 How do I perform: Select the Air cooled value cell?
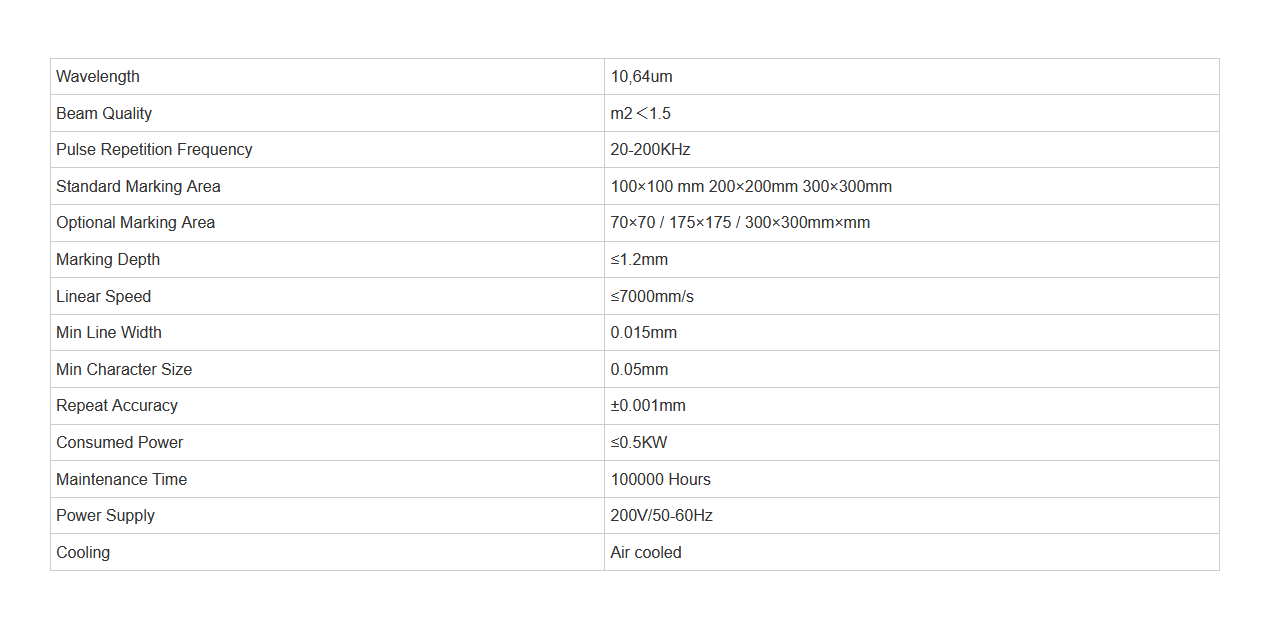pos(912,553)
